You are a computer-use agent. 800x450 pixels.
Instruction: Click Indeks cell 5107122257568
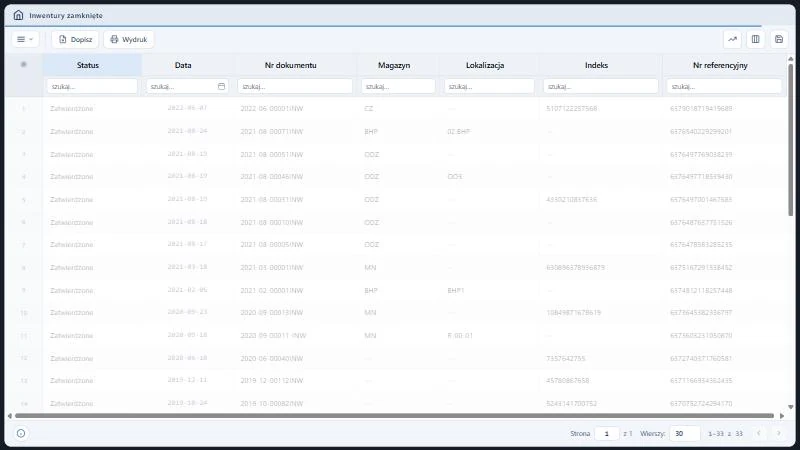click(571, 109)
